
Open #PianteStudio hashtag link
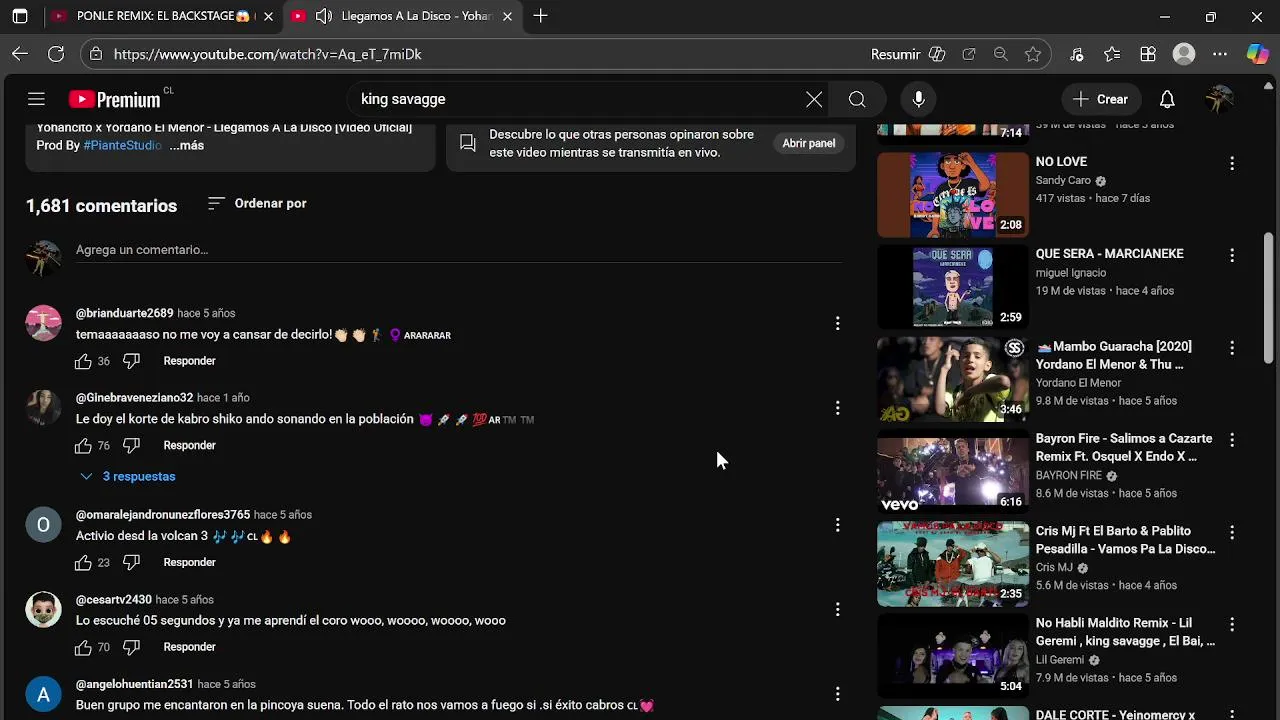click(122, 145)
